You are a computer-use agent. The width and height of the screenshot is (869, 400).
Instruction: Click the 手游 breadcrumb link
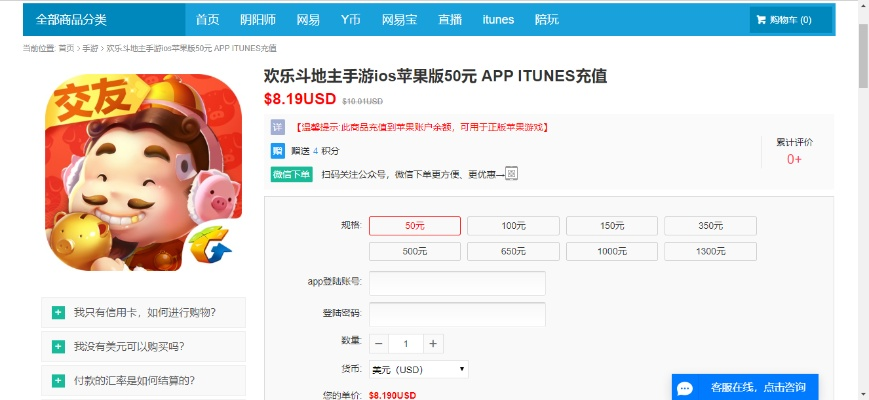click(x=90, y=49)
